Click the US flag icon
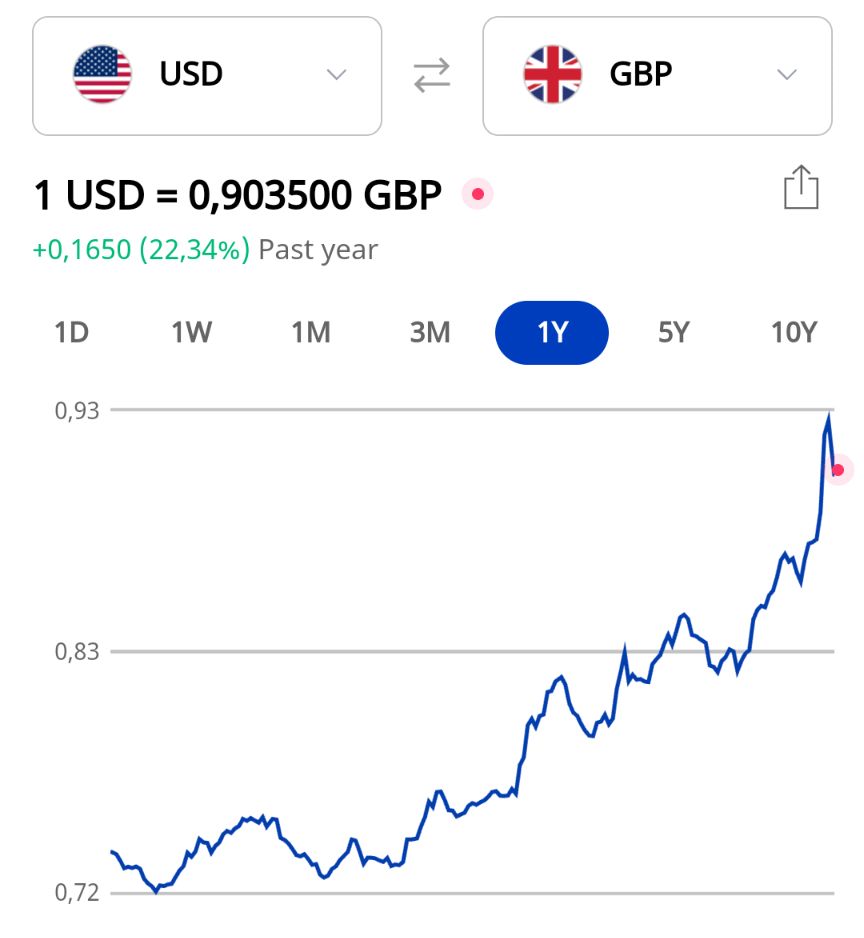Screen dimensions: 864x938 click(102, 75)
